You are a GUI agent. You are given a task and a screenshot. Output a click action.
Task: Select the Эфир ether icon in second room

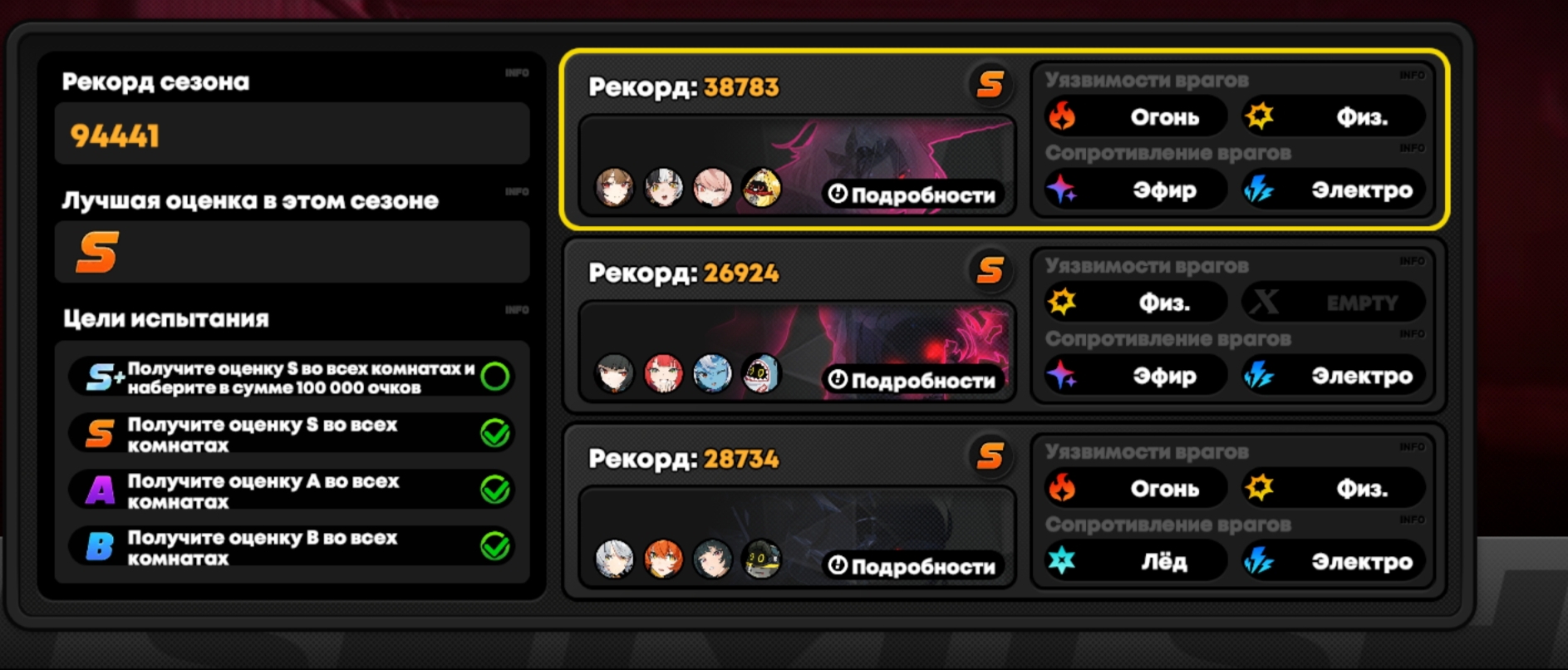[x=1062, y=376]
